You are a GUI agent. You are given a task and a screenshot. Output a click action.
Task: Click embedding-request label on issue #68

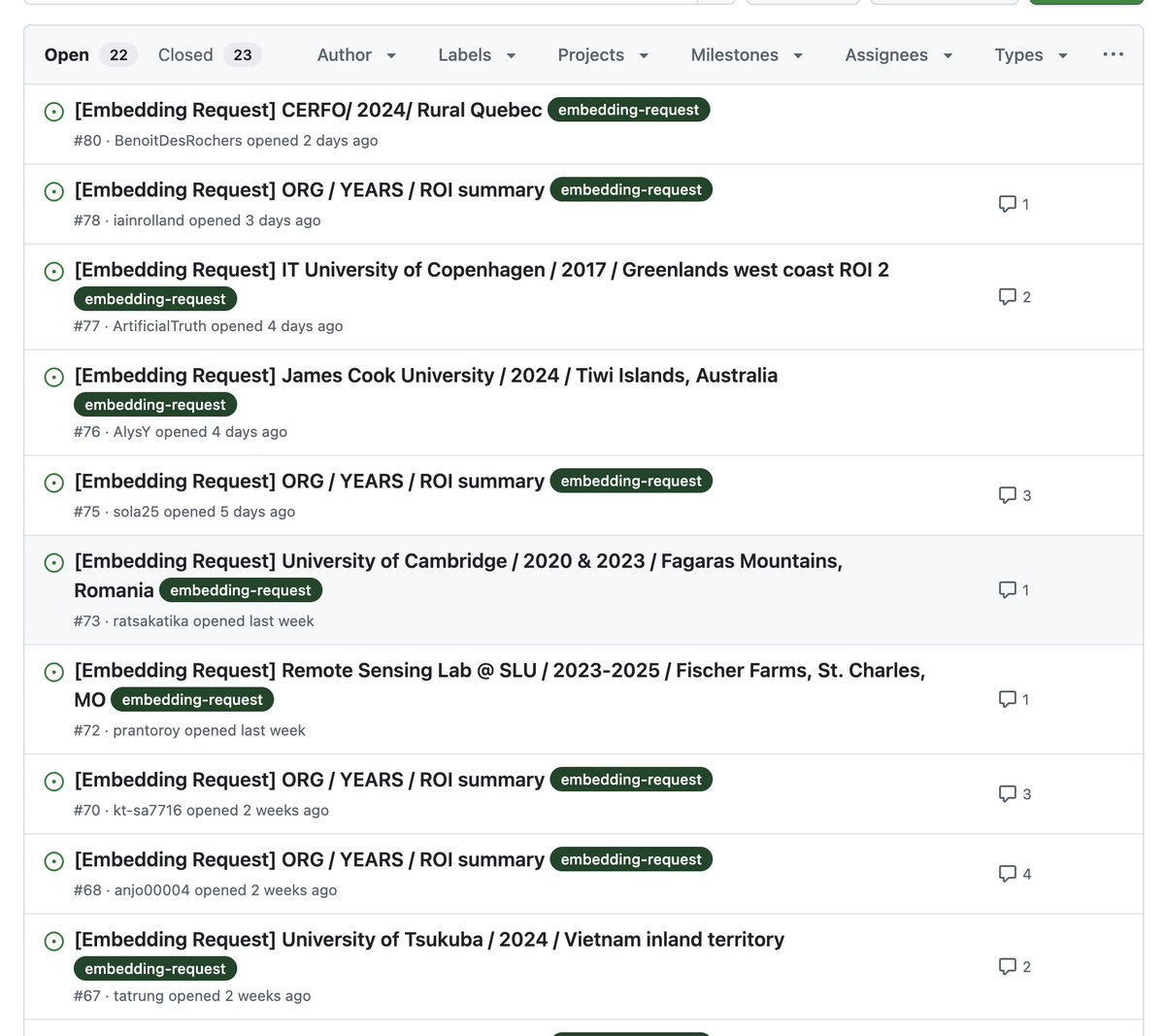click(631, 859)
